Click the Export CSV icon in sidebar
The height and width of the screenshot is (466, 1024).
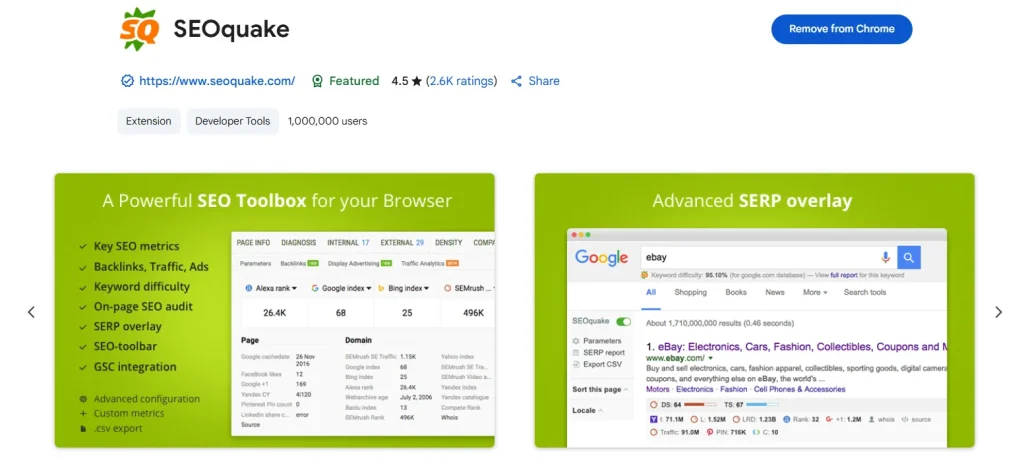click(575, 364)
